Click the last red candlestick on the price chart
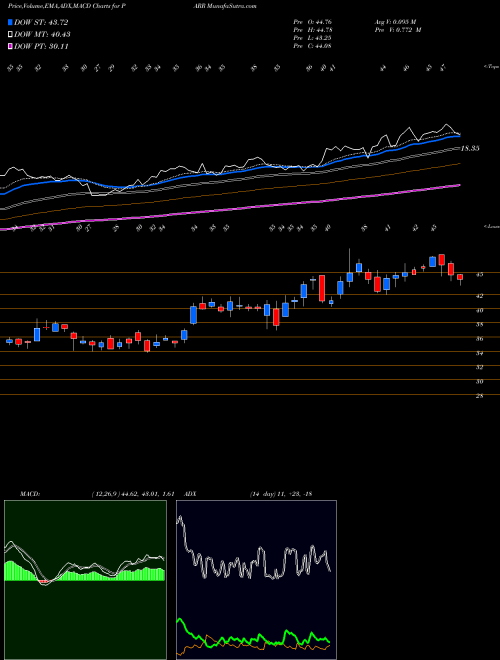 point(460,277)
